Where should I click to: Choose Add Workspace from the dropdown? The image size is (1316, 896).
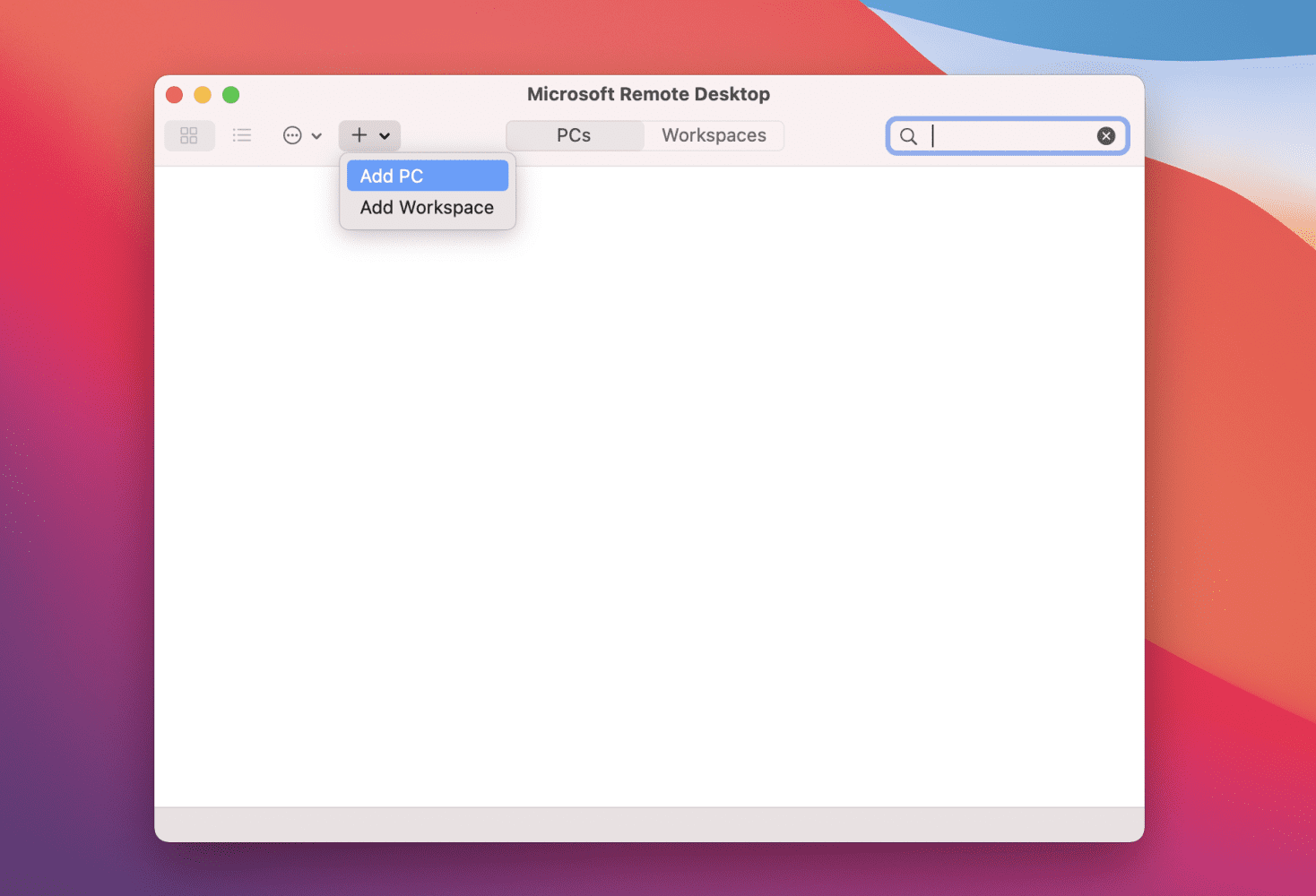(x=428, y=207)
